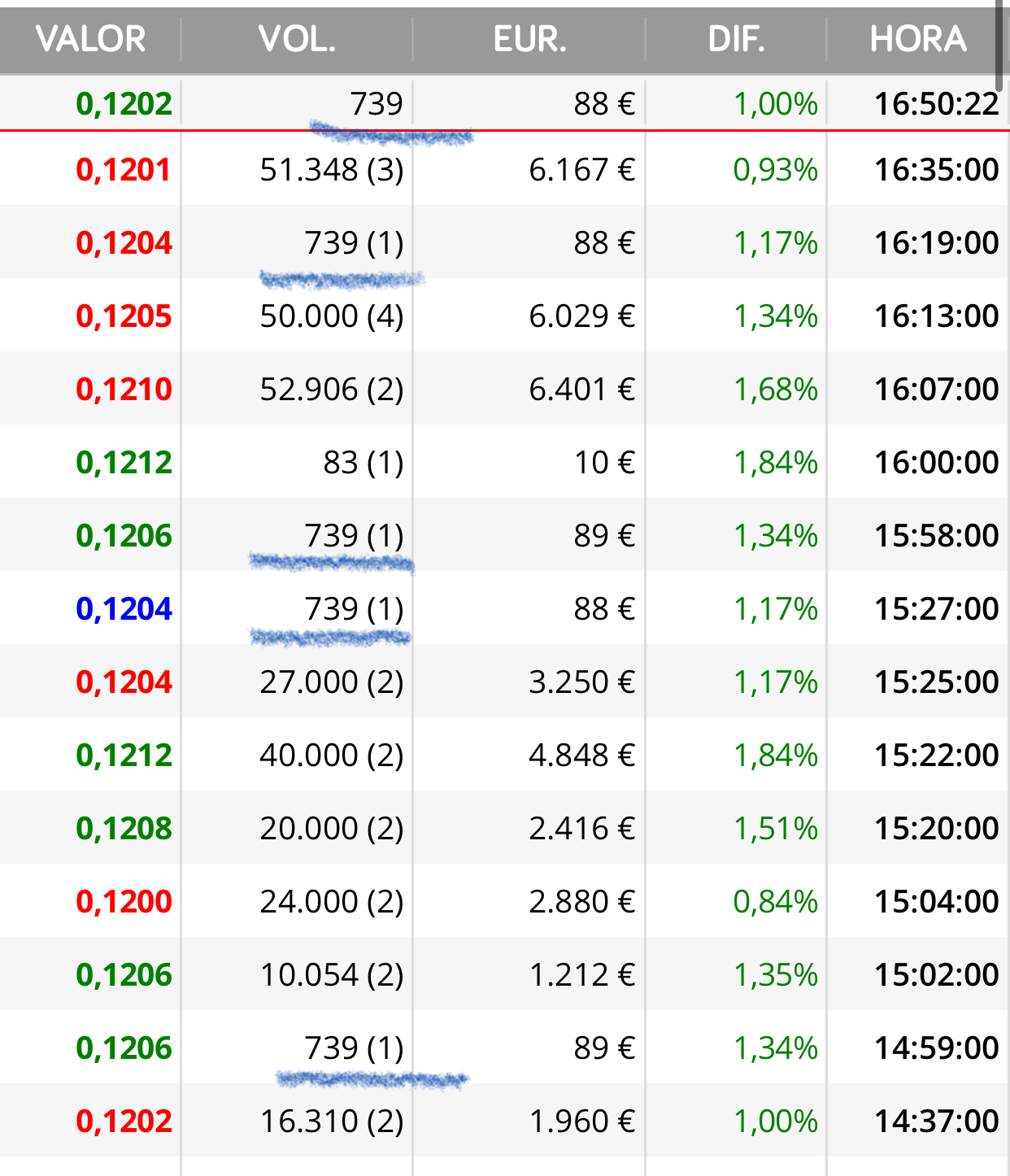The image size is (1010, 1176).
Task: Select price 0,1200
Action: pyautogui.click(x=124, y=902)
